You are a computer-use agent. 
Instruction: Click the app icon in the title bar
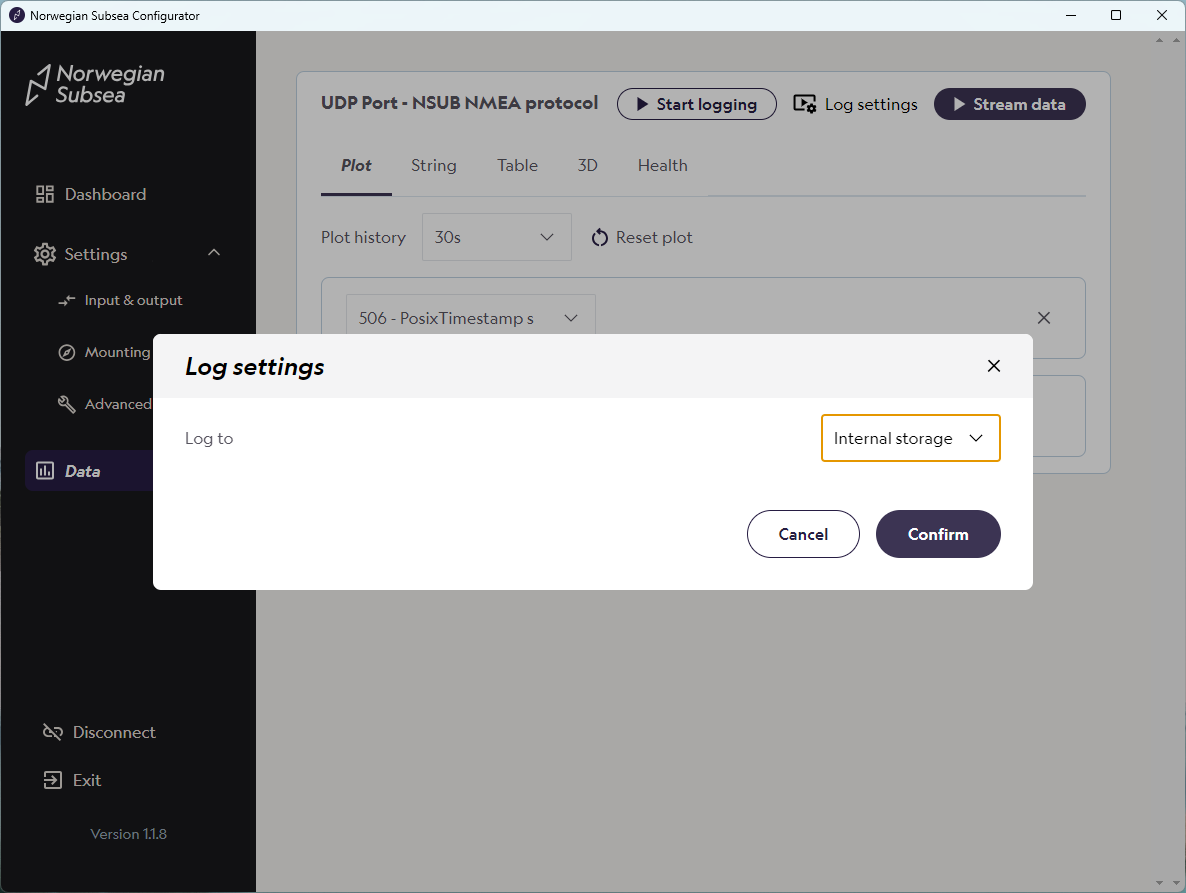[17, 15]
